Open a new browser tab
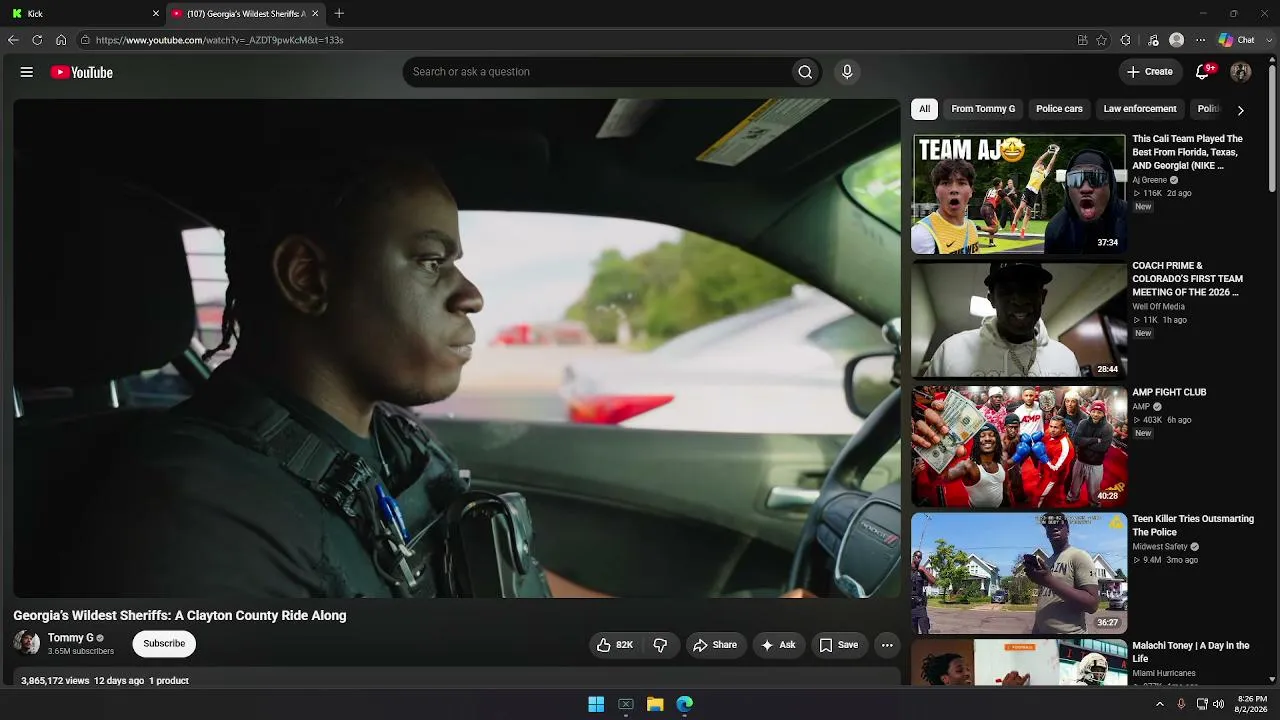The height and width of the screenshot is (720, 1280). pos(339,14)
